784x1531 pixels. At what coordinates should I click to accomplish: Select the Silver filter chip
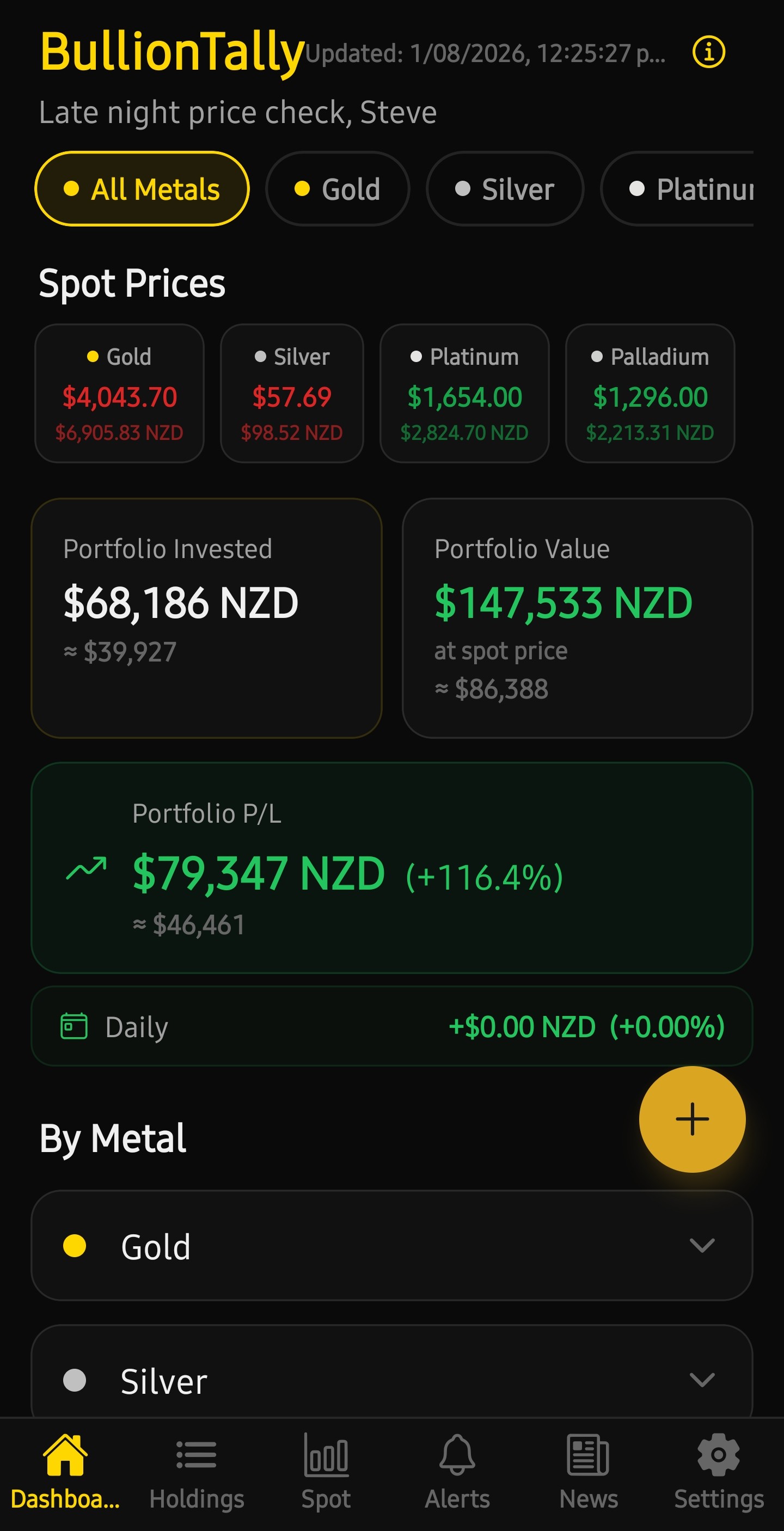505,189
